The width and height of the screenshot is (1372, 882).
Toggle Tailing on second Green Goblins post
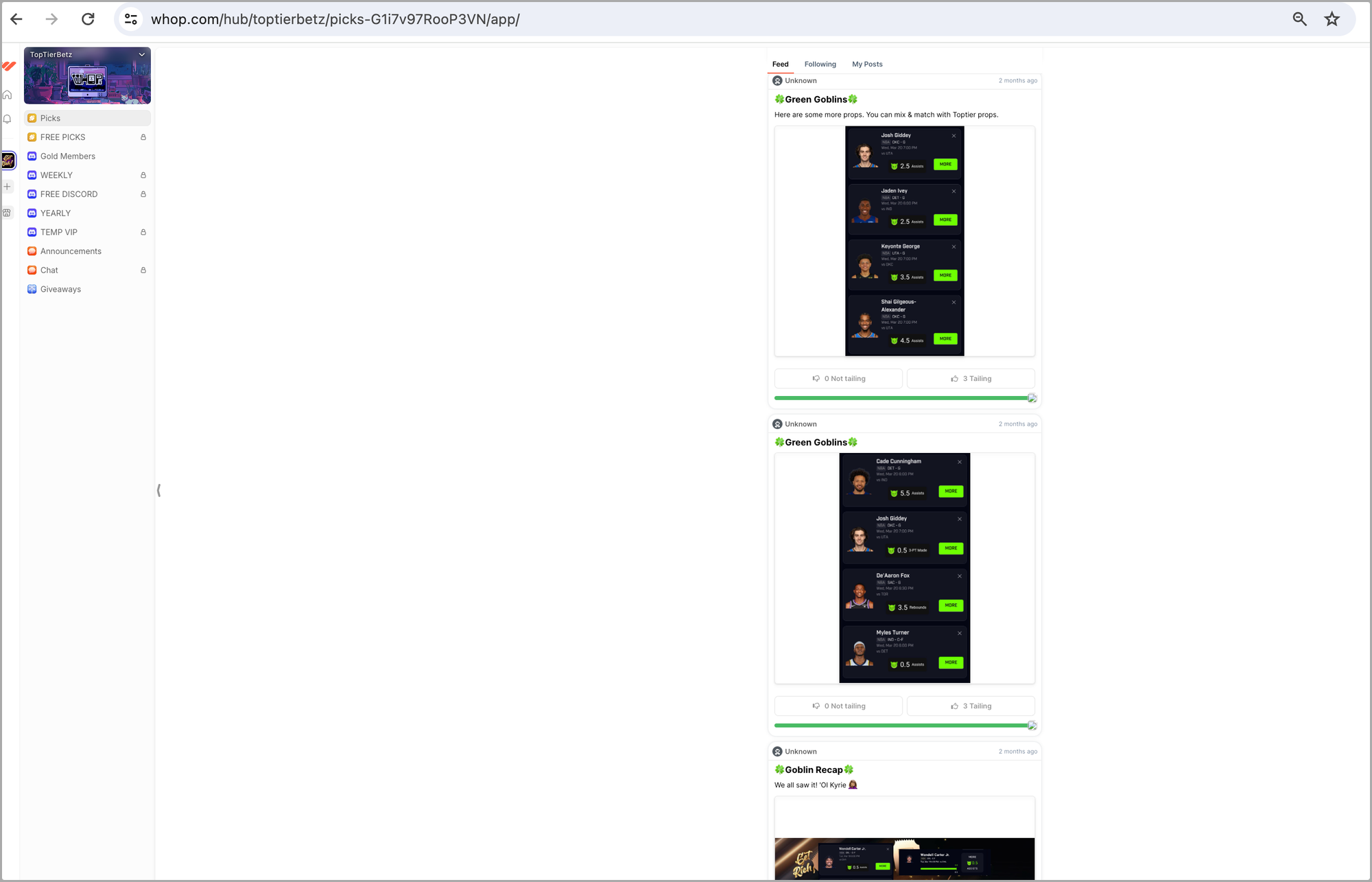point(970,706)
